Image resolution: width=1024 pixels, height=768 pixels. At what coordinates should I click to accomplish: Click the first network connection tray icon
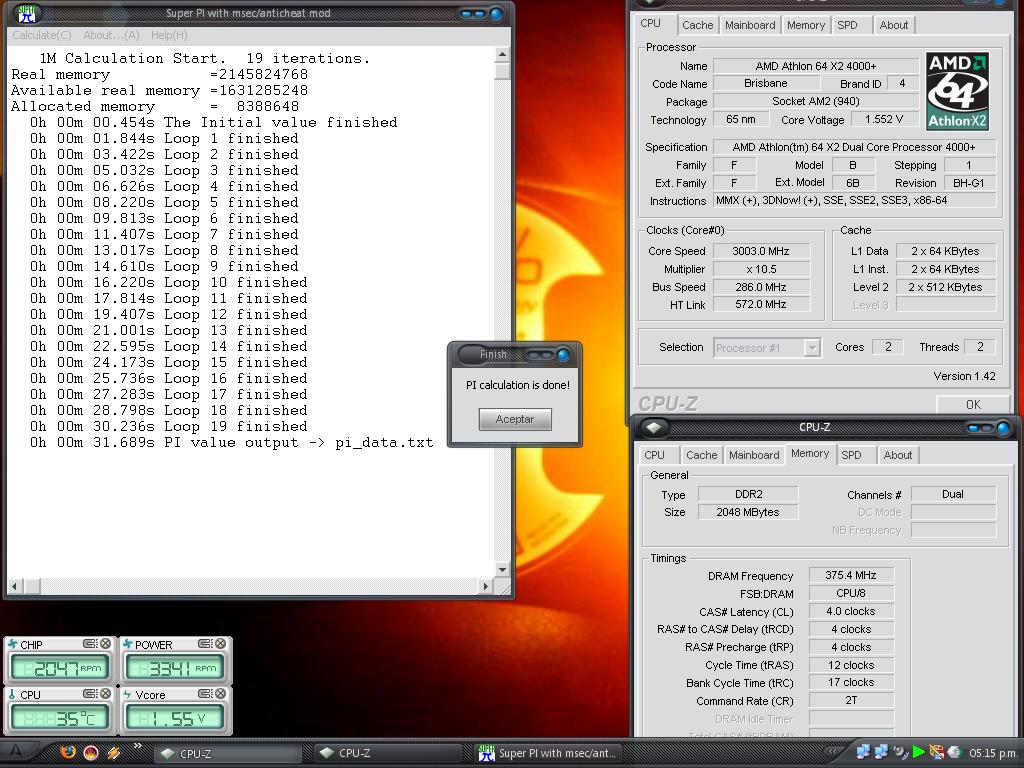point(863,752)
